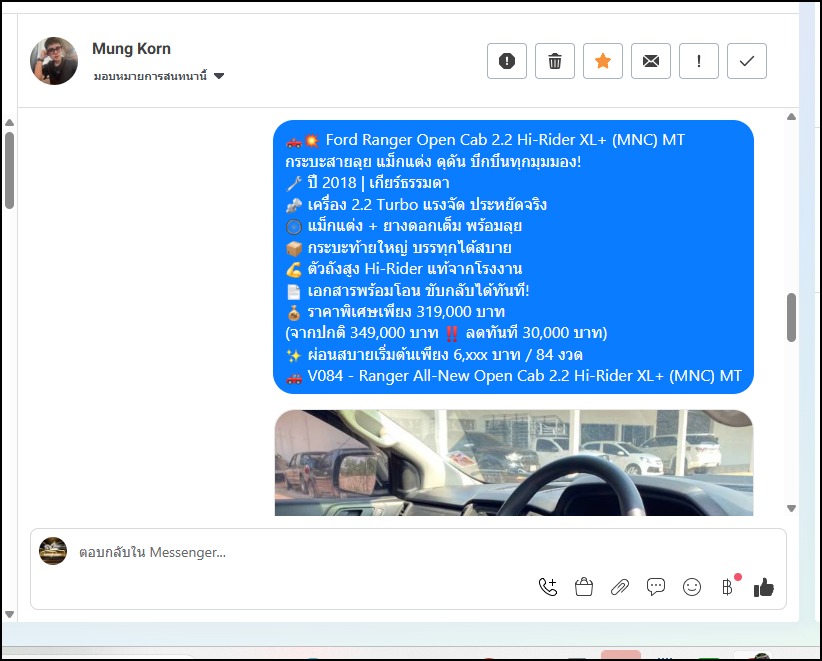This screenshot has height=661, width=822.
Task: Open the assign conversation dropdown
Action: 159,76
